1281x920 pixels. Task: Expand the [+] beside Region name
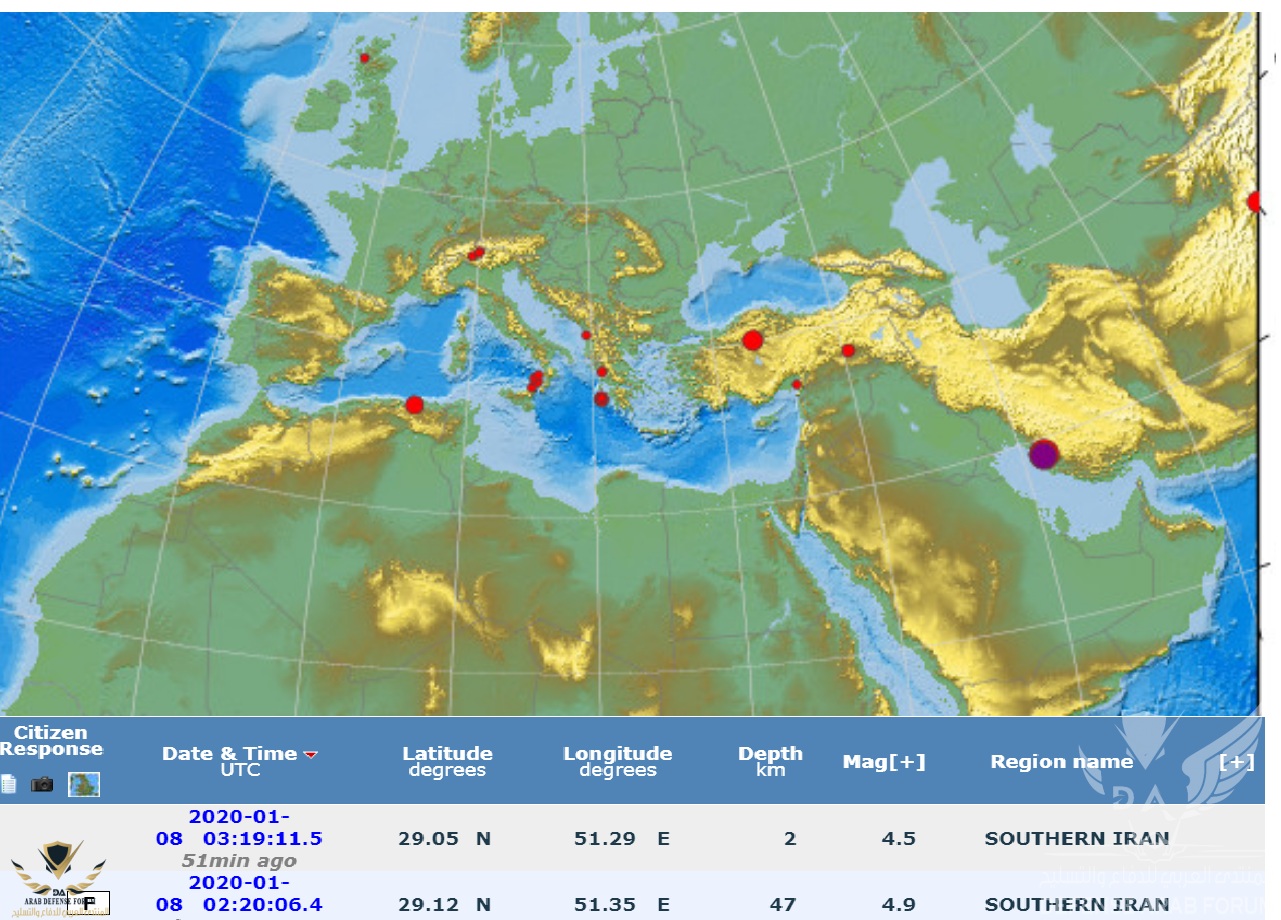tap(1236, 762)
